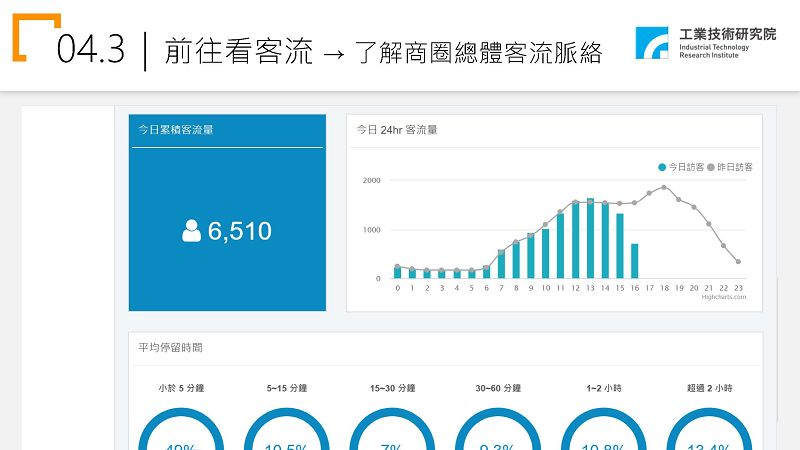Click the 1~2 小時 label
This screenshot has width=800, height=450.
[604, 388]
